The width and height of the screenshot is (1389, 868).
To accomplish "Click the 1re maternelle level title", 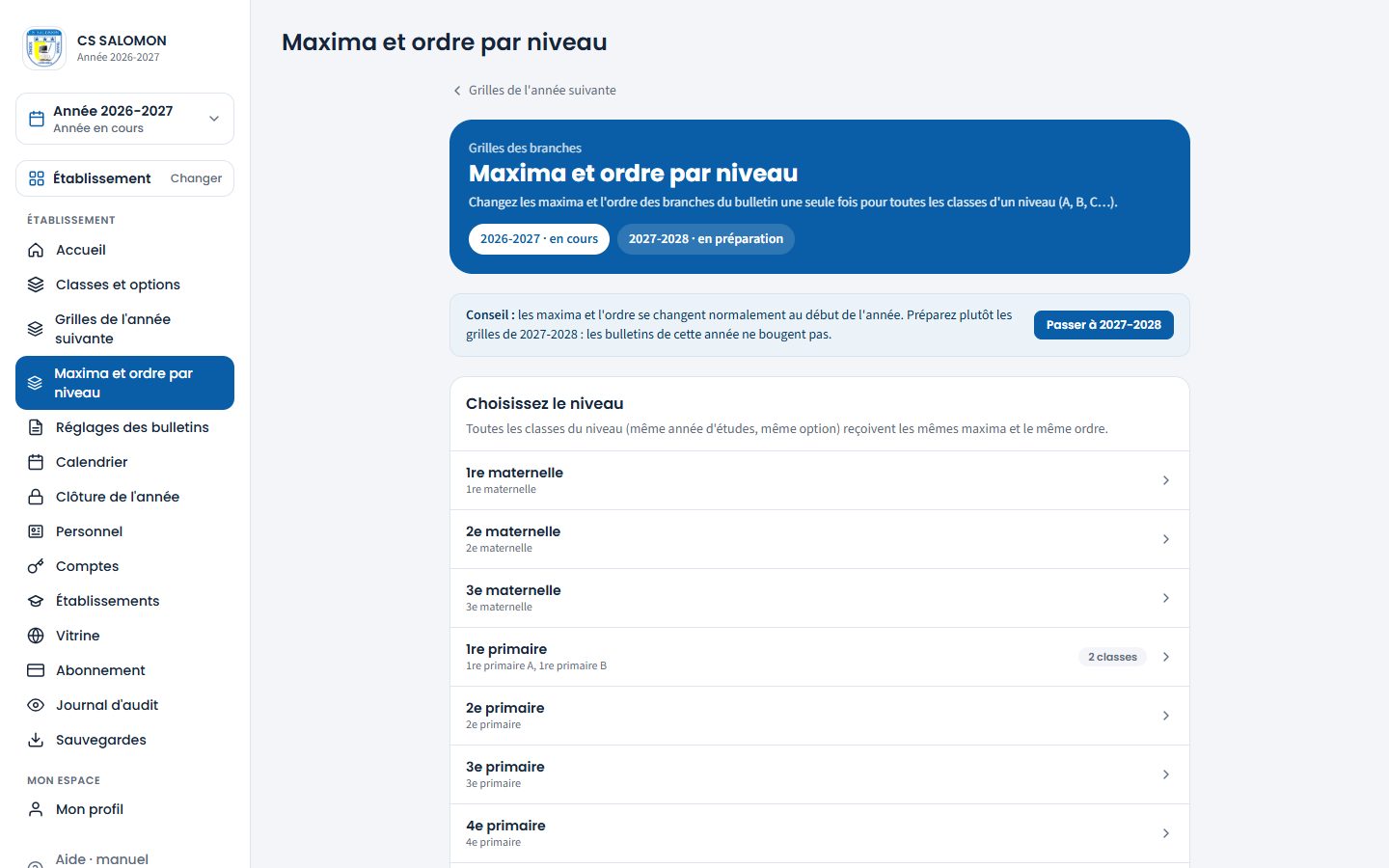I will tap(514, 473).
